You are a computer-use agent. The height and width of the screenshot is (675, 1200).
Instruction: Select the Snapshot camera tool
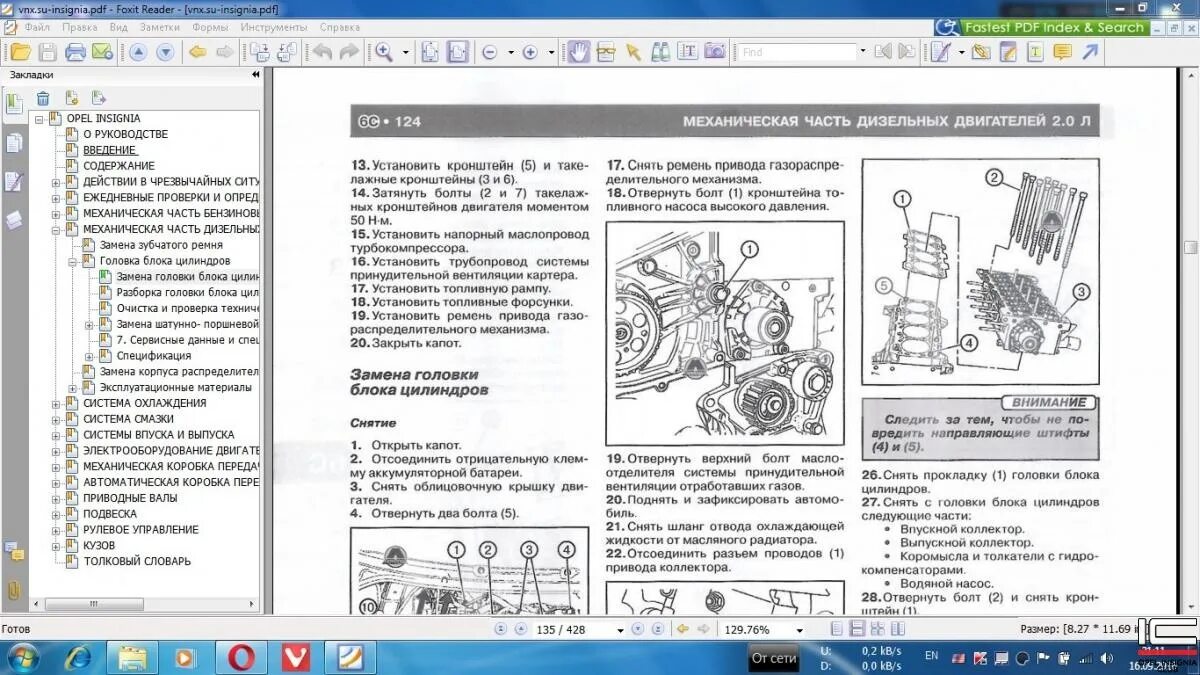point(714,52)
